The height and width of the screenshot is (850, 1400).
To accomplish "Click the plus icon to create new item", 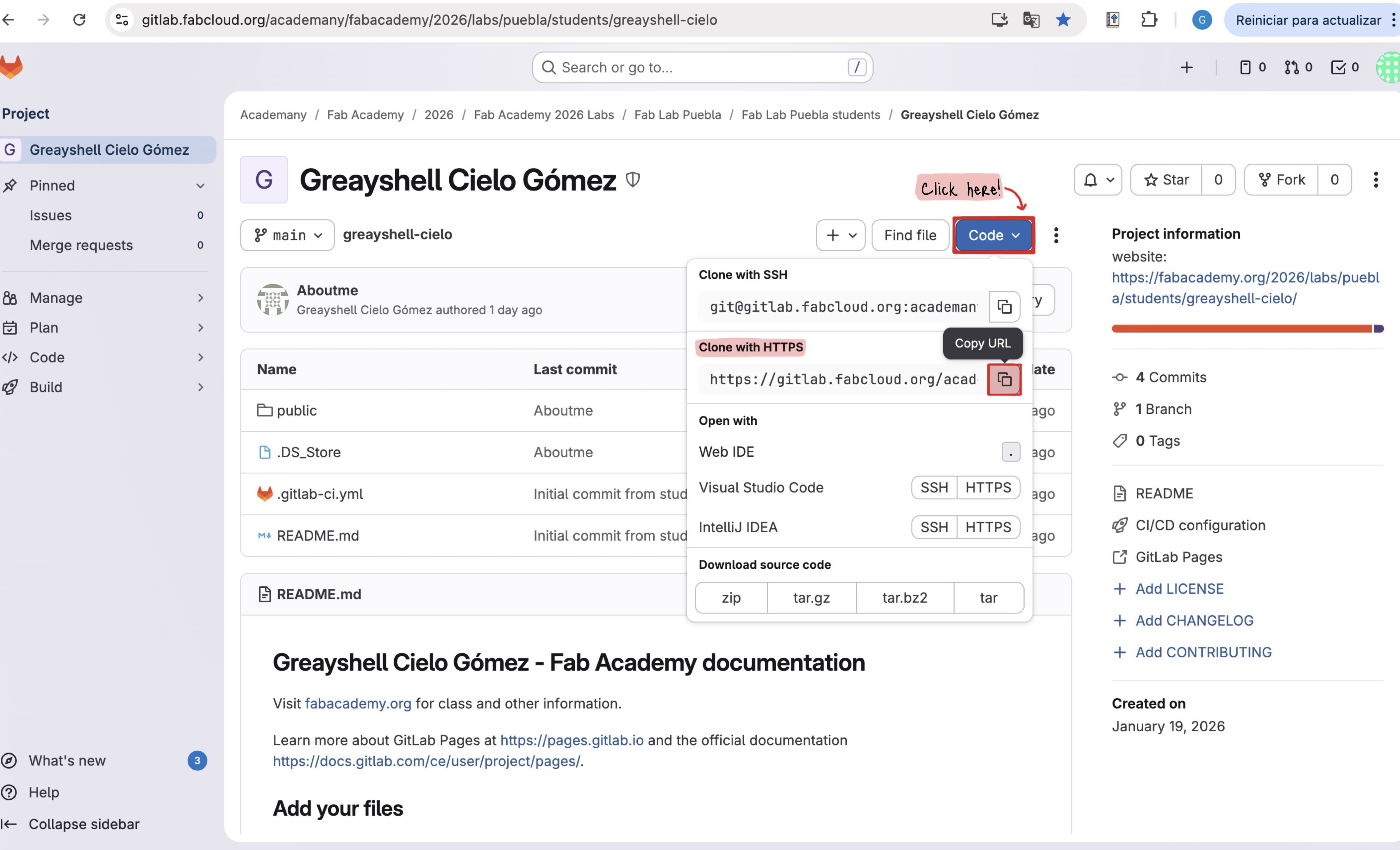I will 1187,67.
